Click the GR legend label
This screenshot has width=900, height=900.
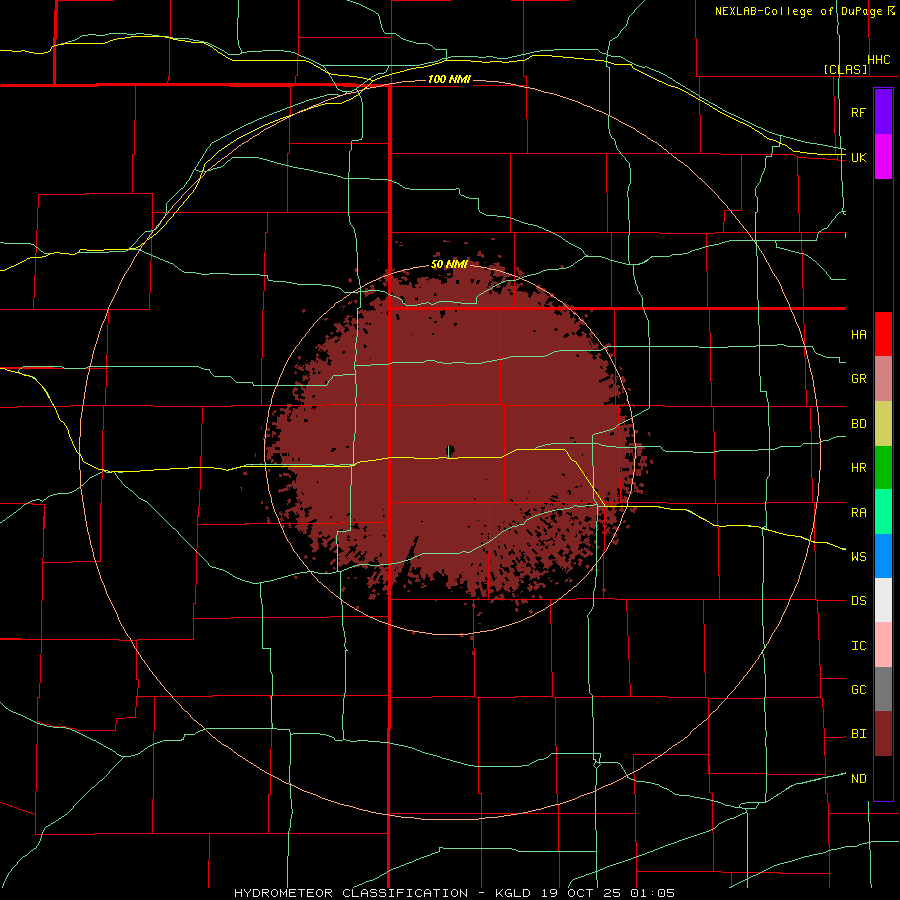click(x=858, y=379)
